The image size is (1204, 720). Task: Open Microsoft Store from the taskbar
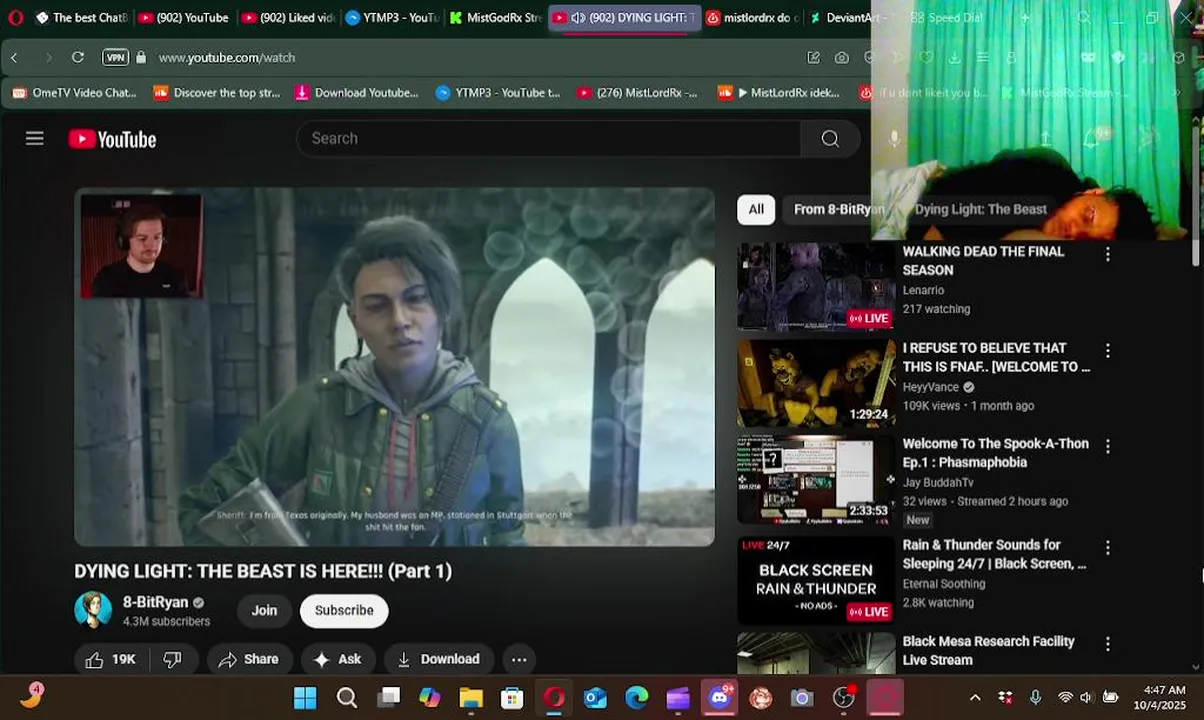click(x=512, y=697)
